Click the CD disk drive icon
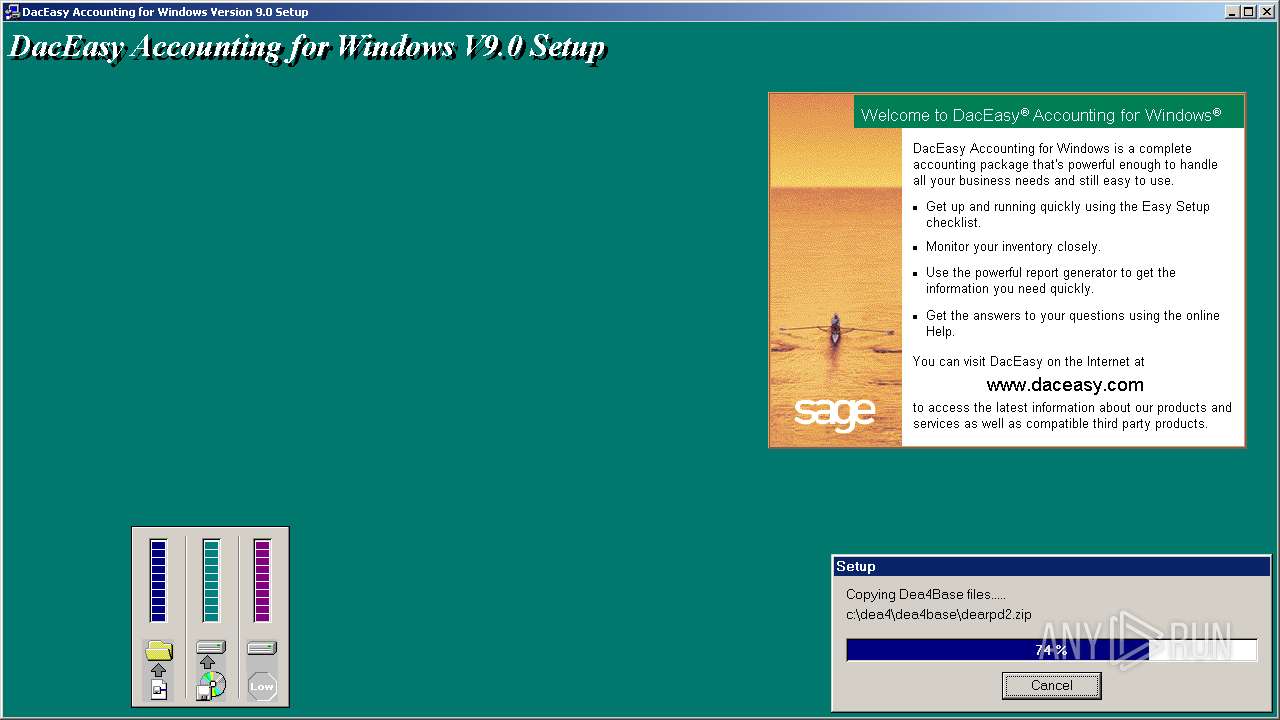 coord(211,685)
